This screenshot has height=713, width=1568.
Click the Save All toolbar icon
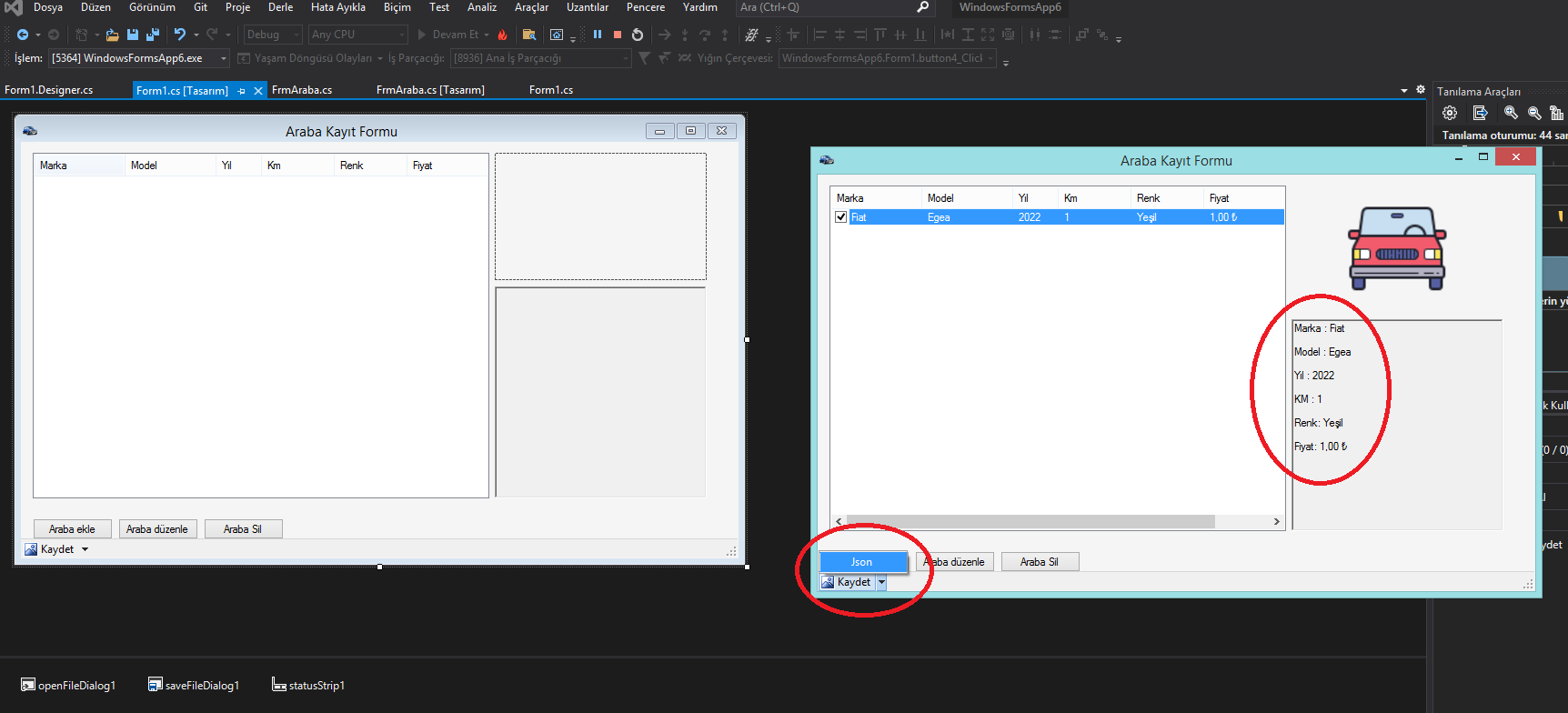coord(152,35)
